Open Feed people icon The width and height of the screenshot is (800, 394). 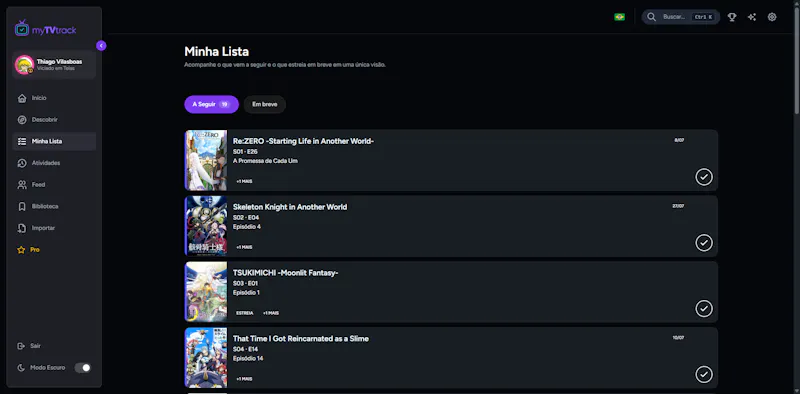tap(21, 185)
